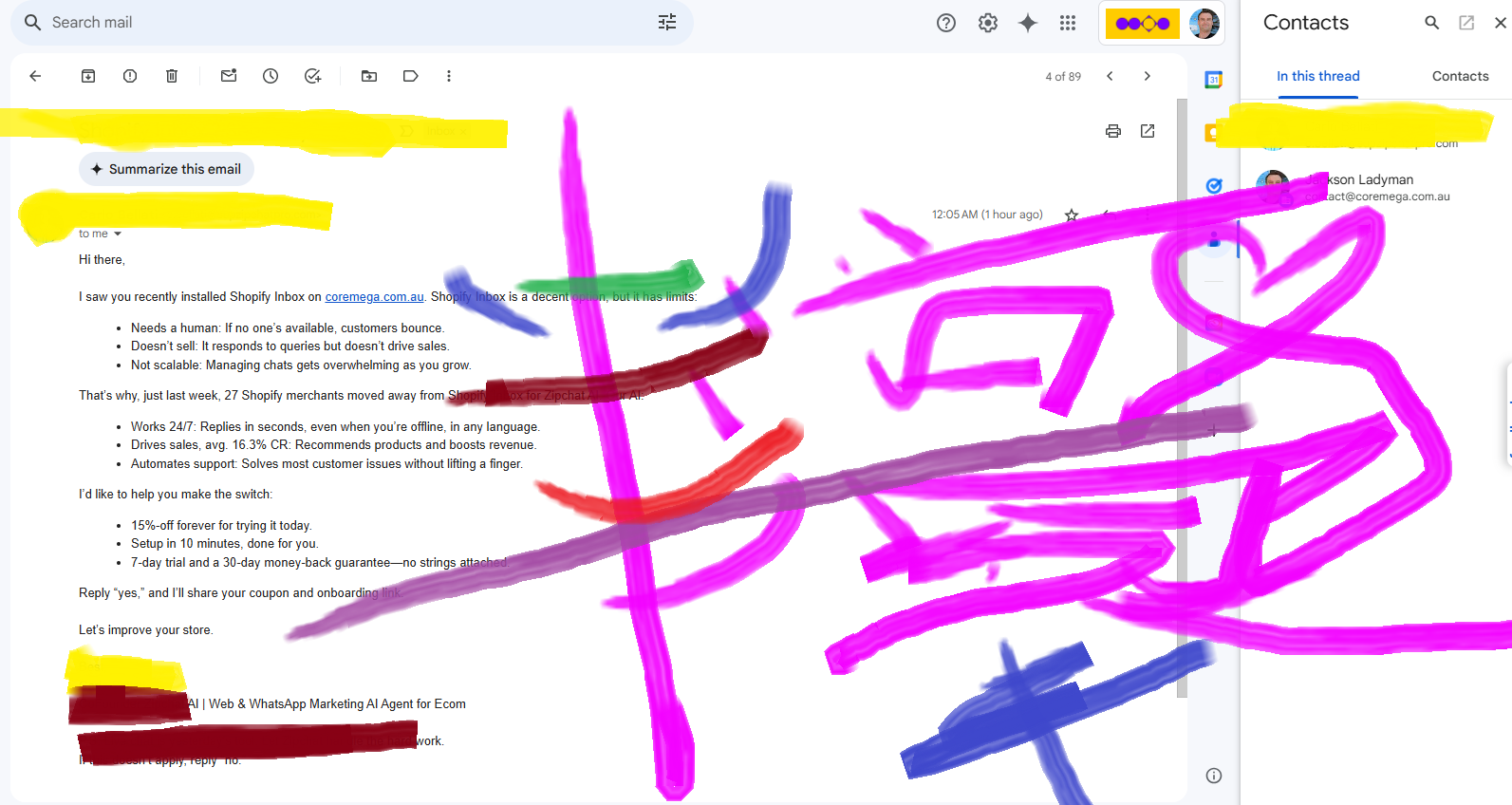Report this email as spam

click(x=130, y=76)
